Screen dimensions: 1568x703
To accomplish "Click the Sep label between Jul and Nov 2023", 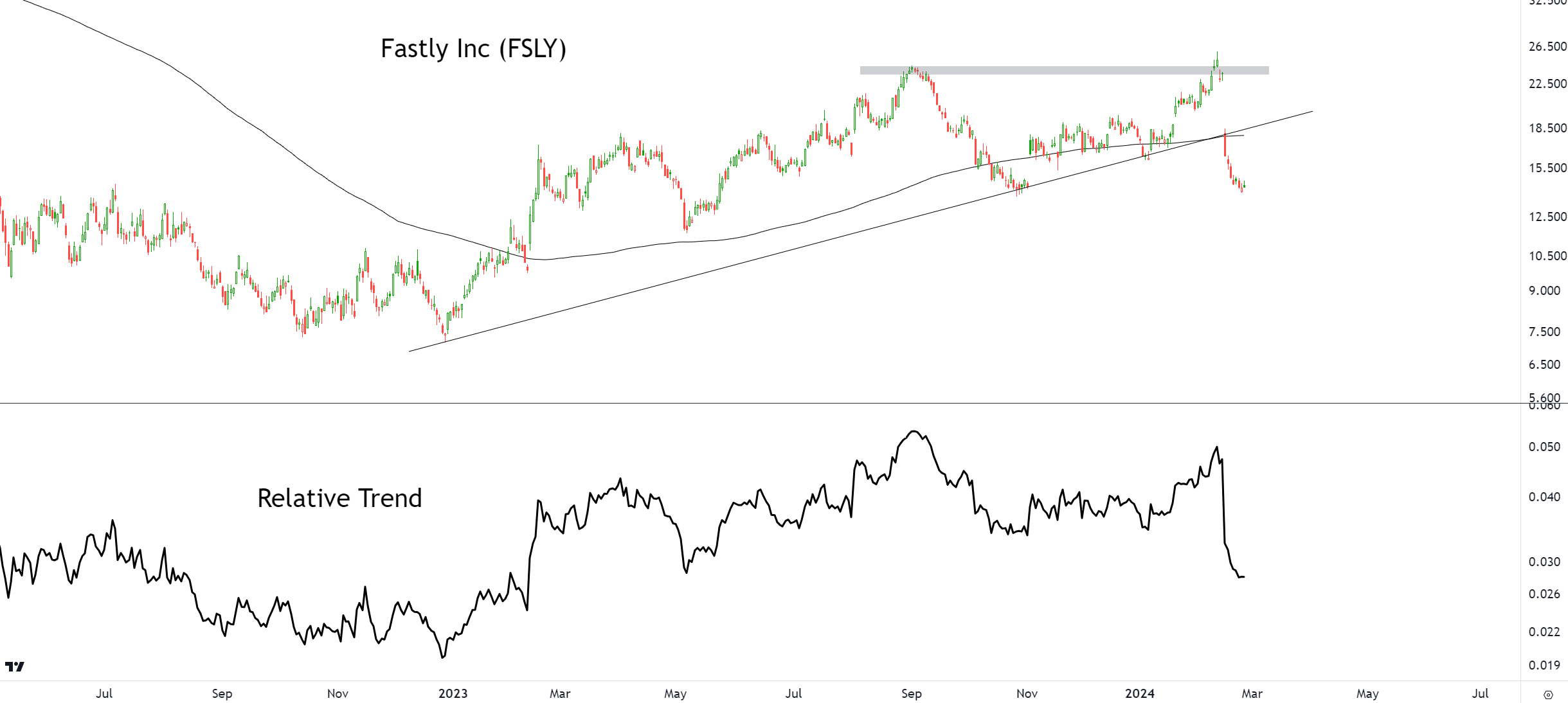I will coord(911,693).
